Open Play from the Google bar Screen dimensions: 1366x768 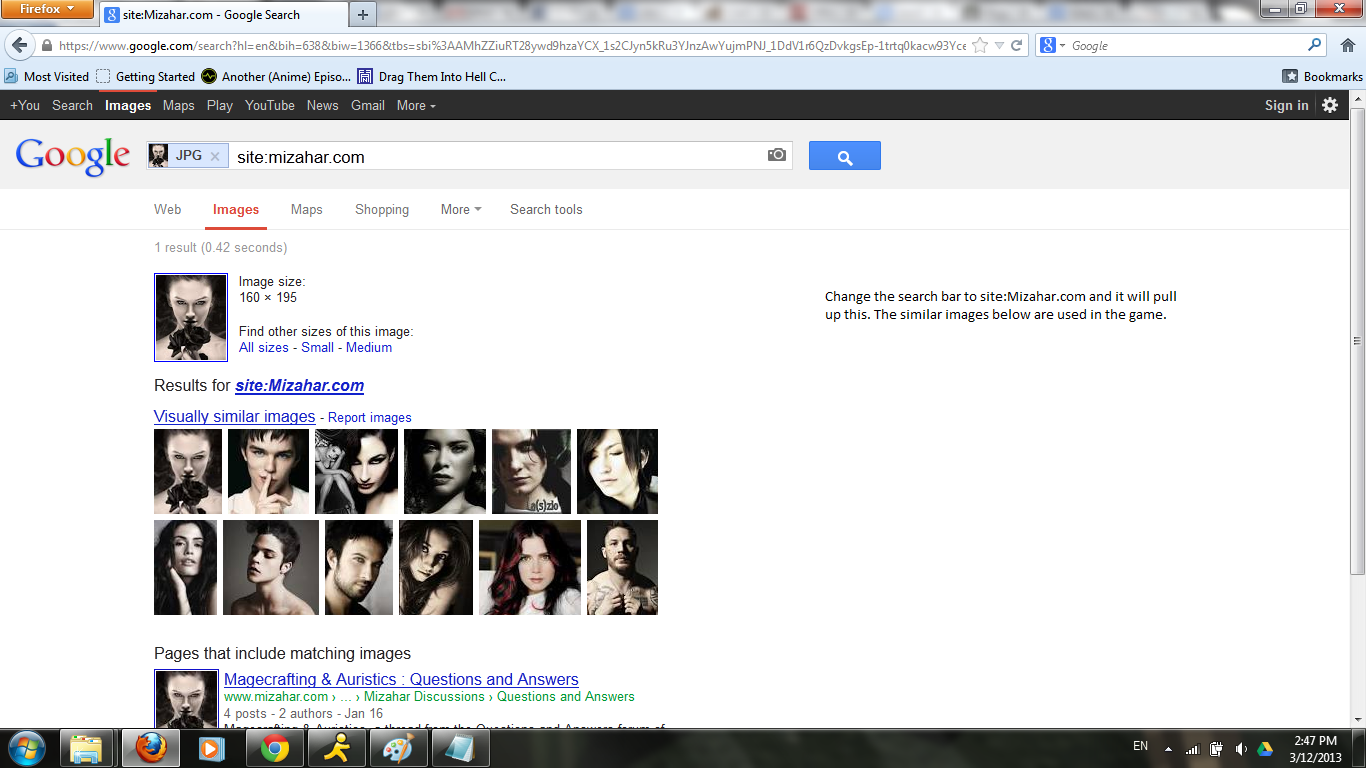(x=220, y=105)
